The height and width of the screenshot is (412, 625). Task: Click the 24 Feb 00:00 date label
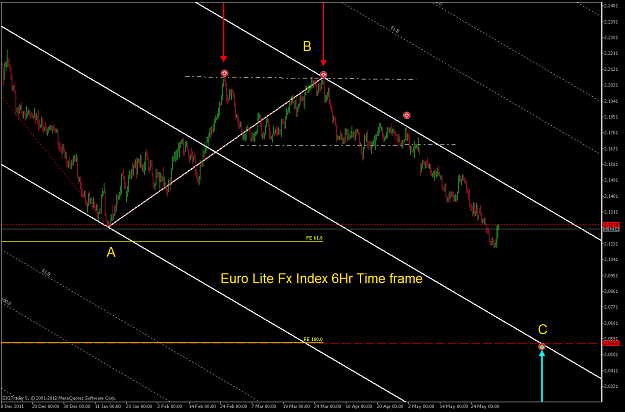point(233,406)
